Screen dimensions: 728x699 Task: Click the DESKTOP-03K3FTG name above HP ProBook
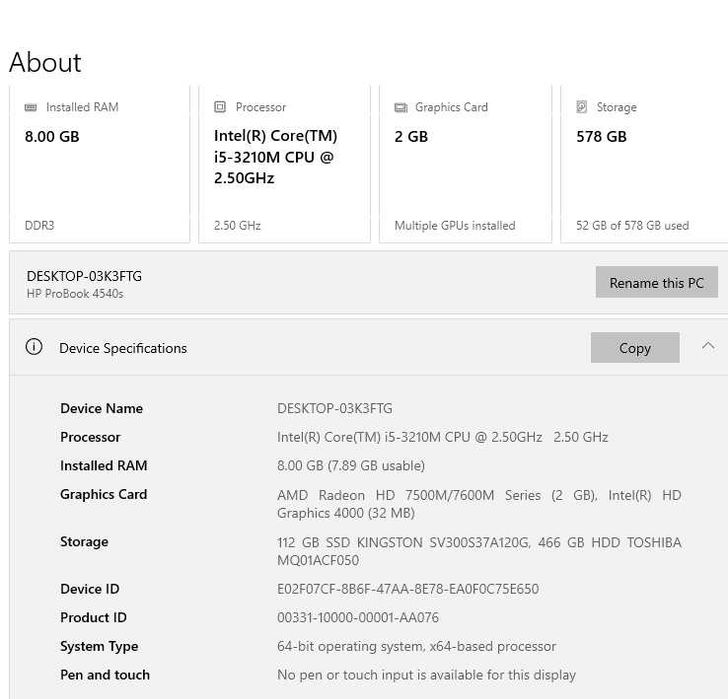(84, 276)
